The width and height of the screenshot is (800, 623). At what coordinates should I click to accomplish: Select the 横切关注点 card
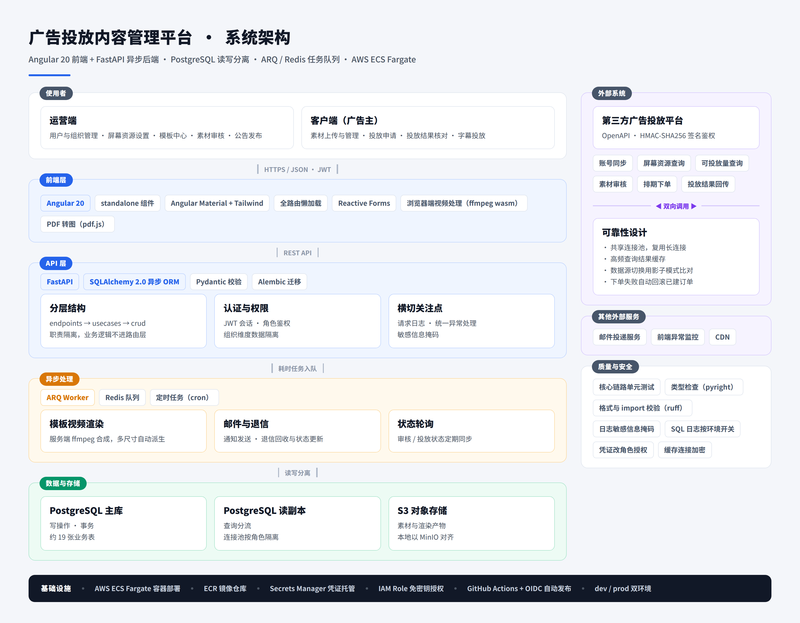coord(471,321)
